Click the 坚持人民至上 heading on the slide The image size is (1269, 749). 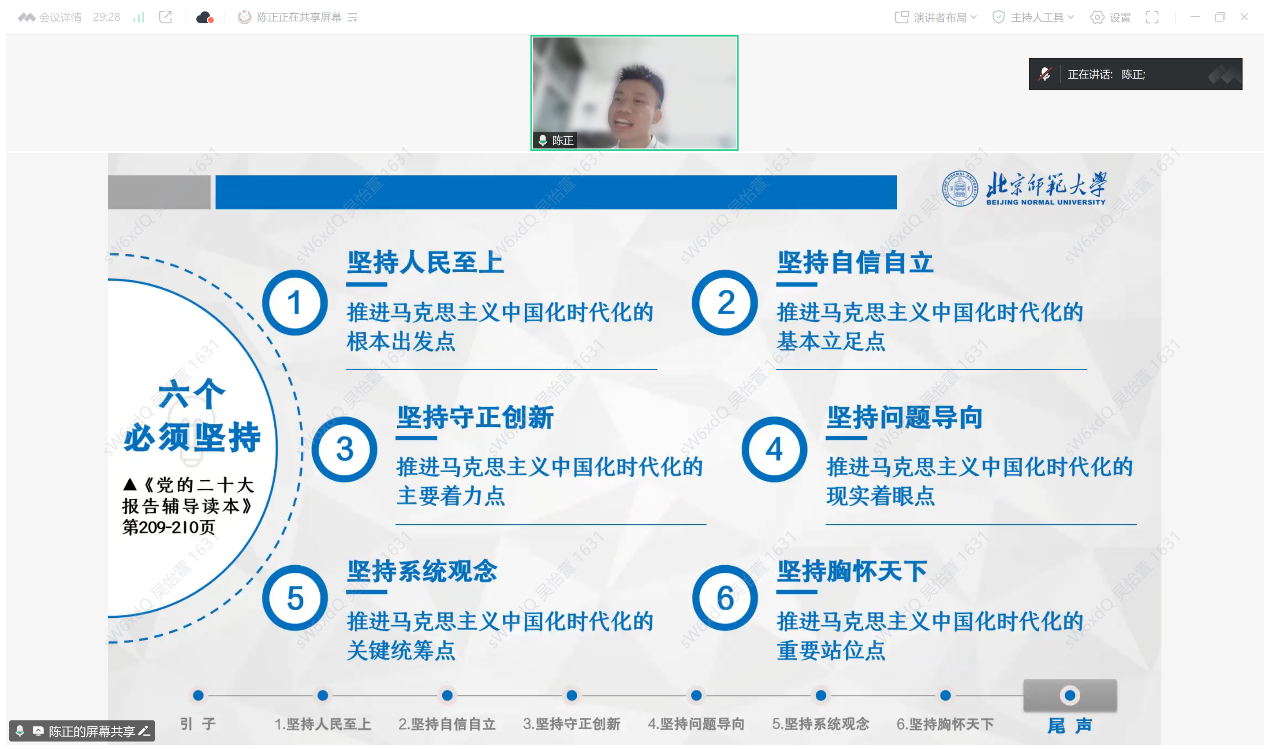click(x=425, y=262)
